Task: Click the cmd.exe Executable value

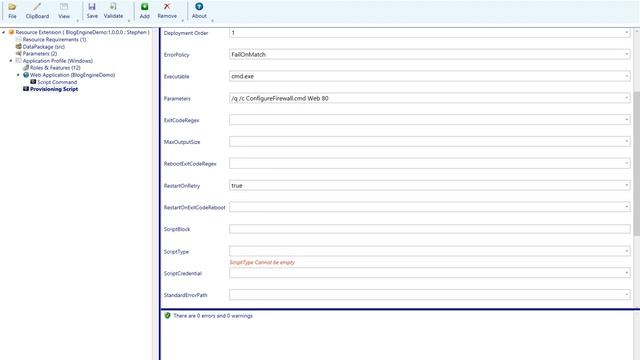Action: click(x=242, y=76)
